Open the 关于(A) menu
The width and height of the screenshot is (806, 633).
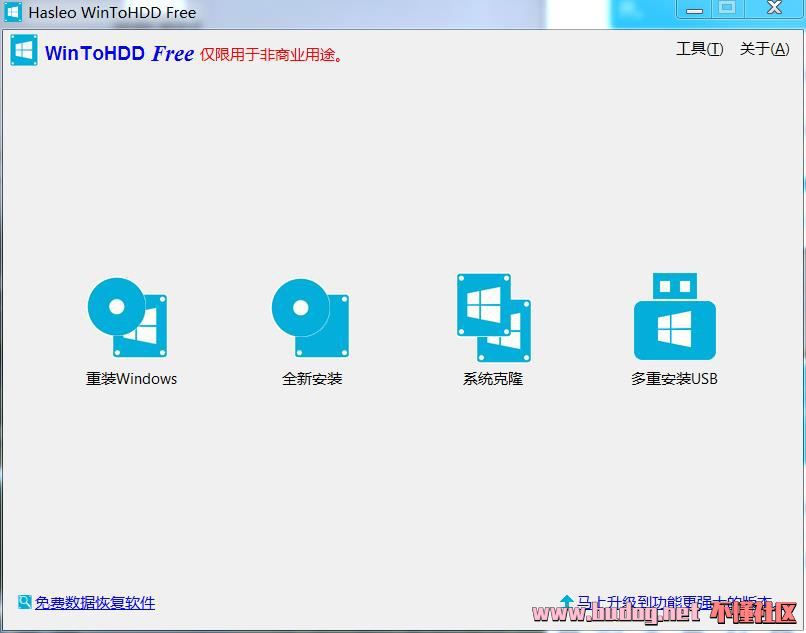[764, 49]
